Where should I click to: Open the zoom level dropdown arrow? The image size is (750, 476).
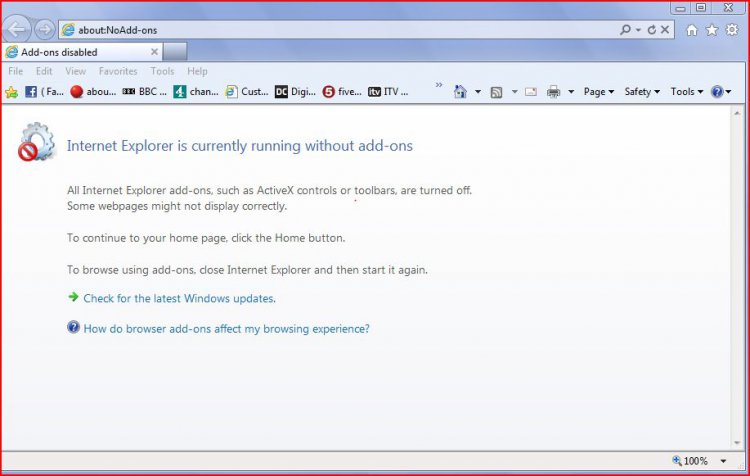tap(723, 461)
